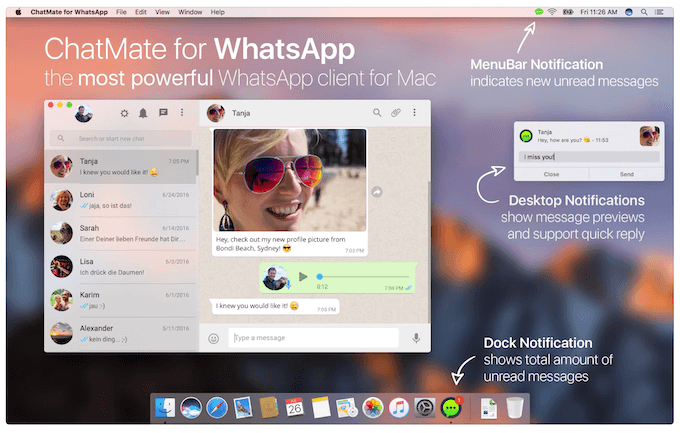
Task: Open the emoji picker smiley icon
Action: [213, 338]
